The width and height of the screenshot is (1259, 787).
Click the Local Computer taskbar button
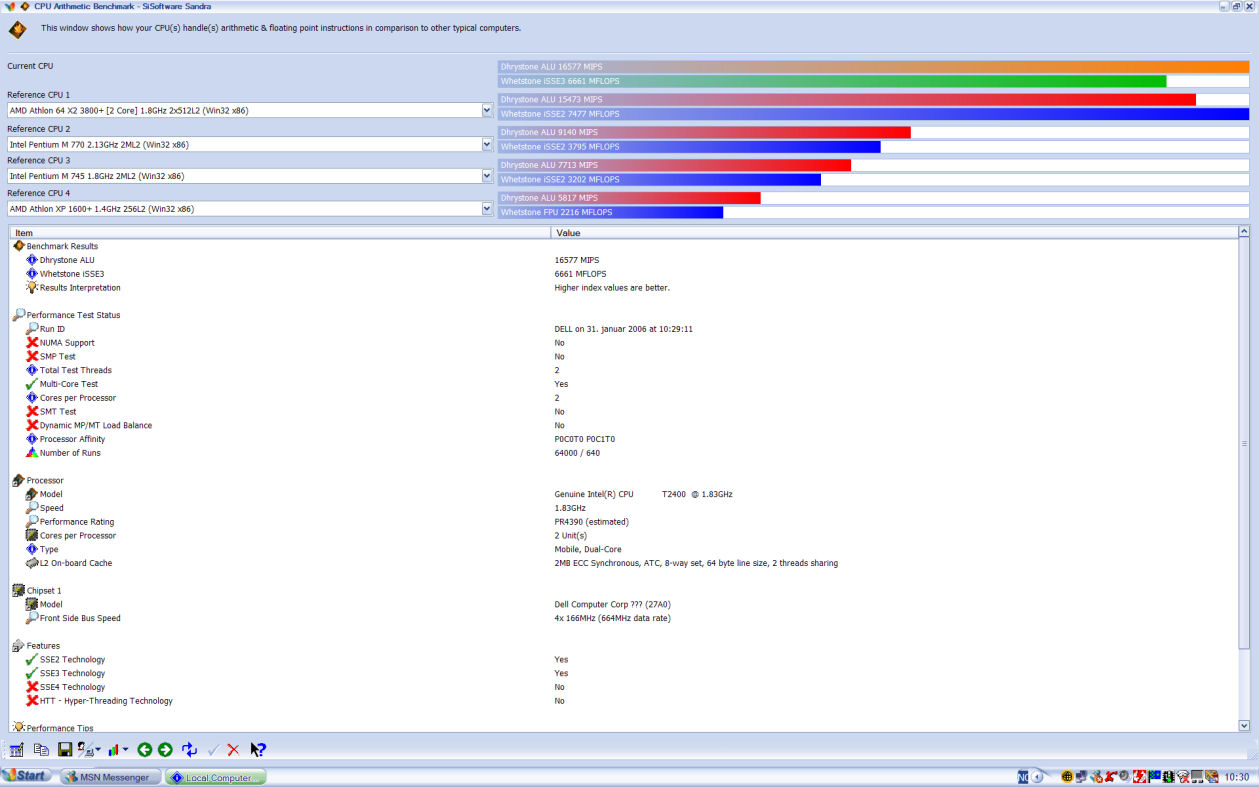216,777
